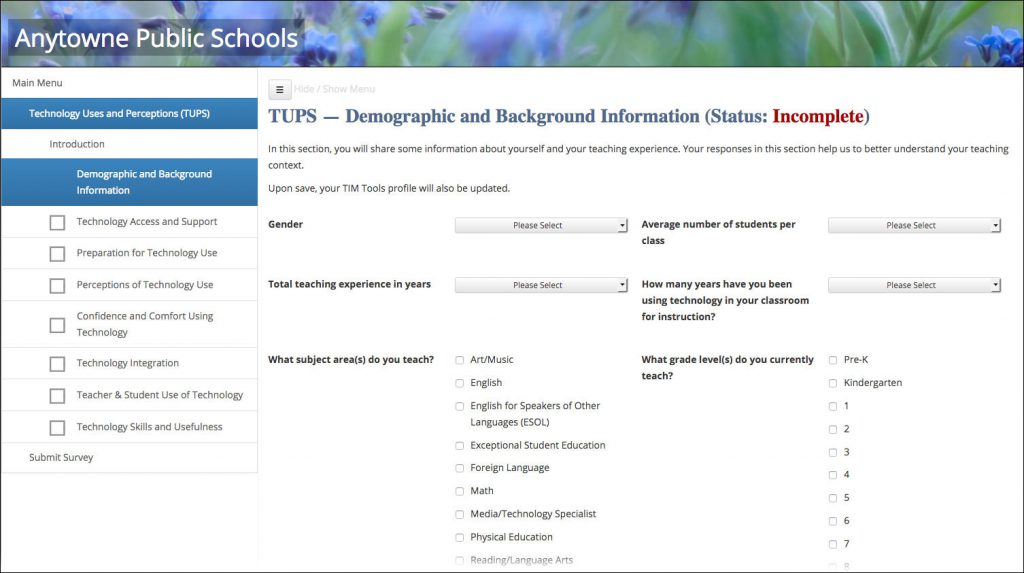Screen dimensions: 1024x573
Task: Enable the Math subject checkbox
Action: 460,492
